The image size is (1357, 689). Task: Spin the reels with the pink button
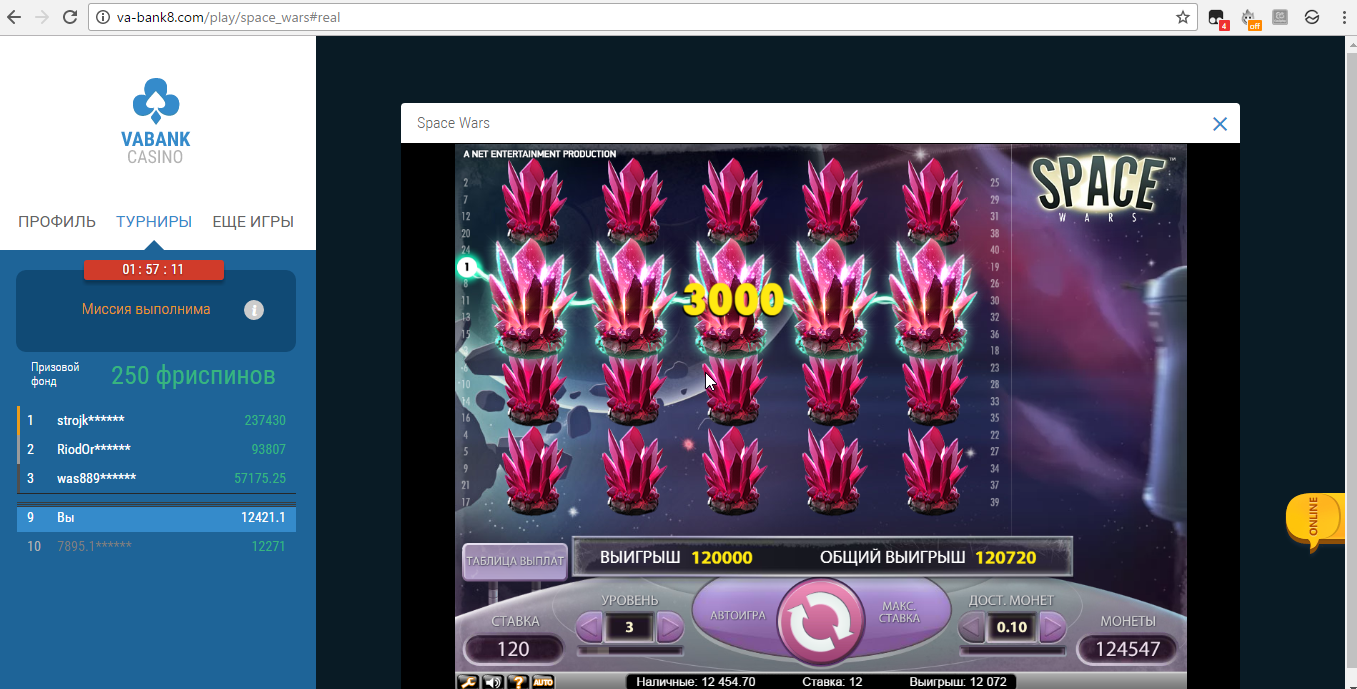[820, 622]
